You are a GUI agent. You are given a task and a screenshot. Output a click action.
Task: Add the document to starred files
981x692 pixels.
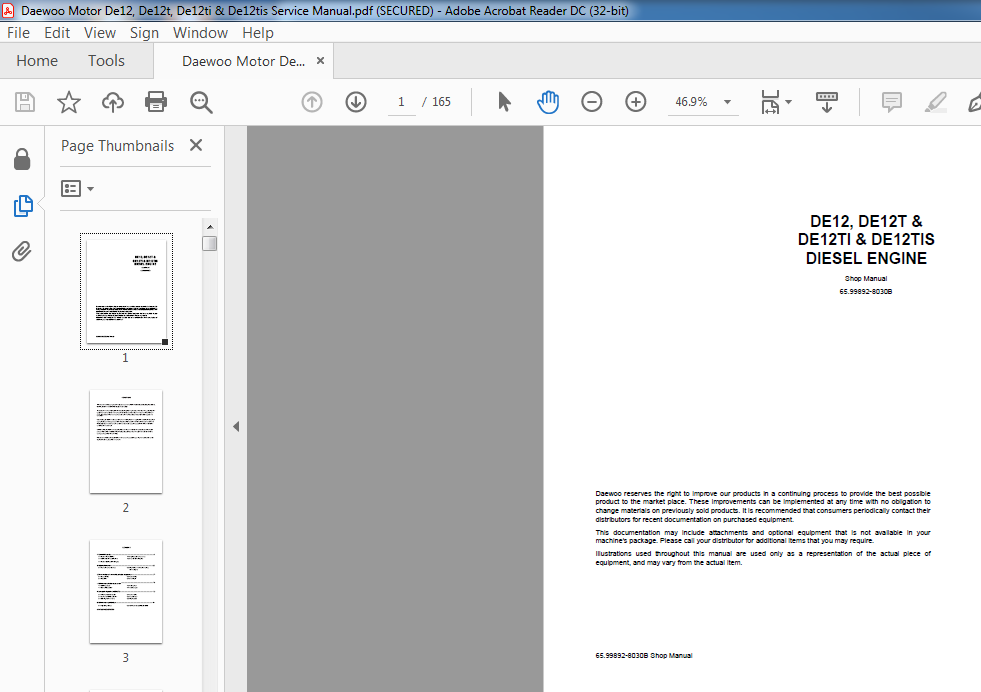(69, 102)
